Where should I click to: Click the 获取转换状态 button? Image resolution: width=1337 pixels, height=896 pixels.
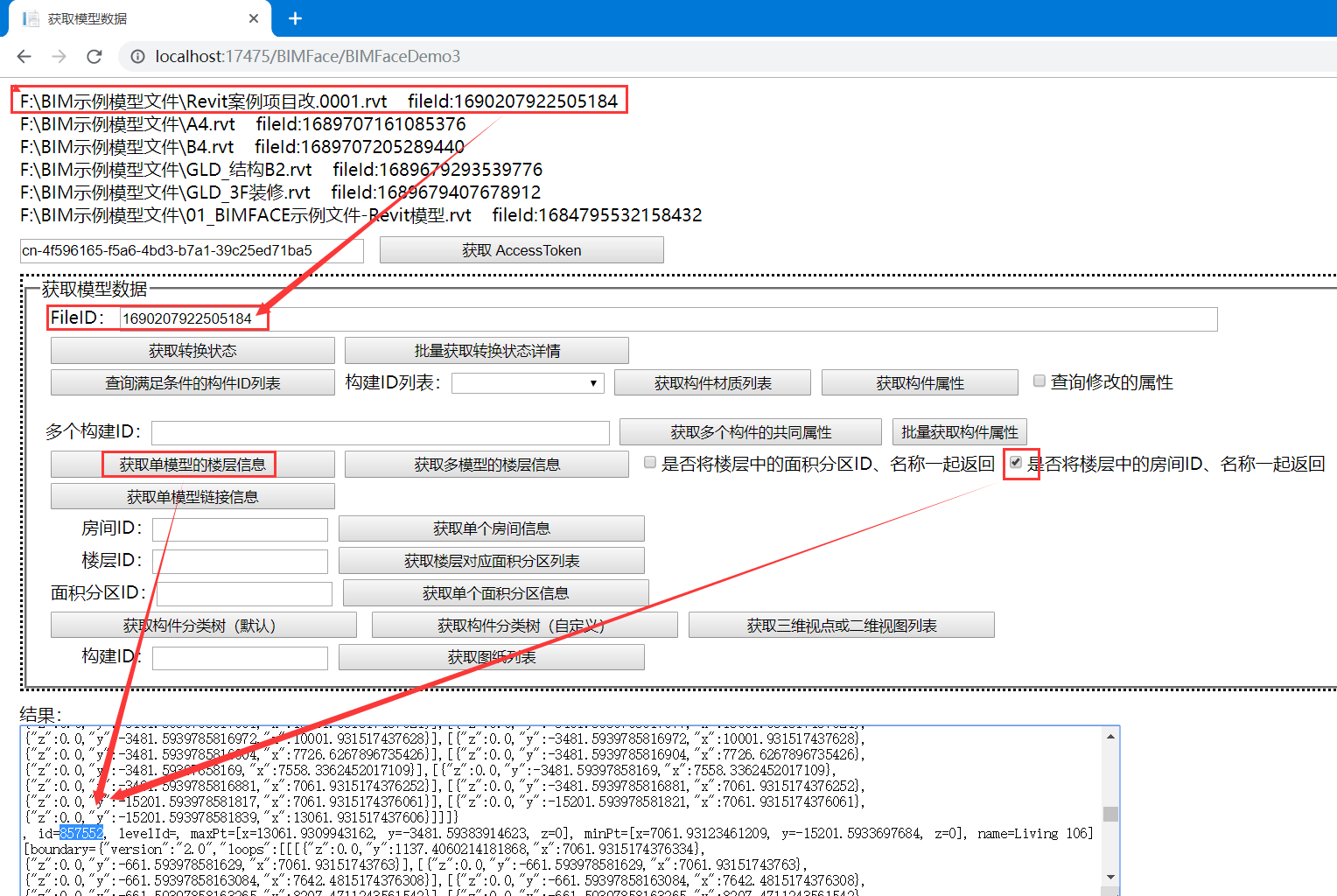point(192,349)
